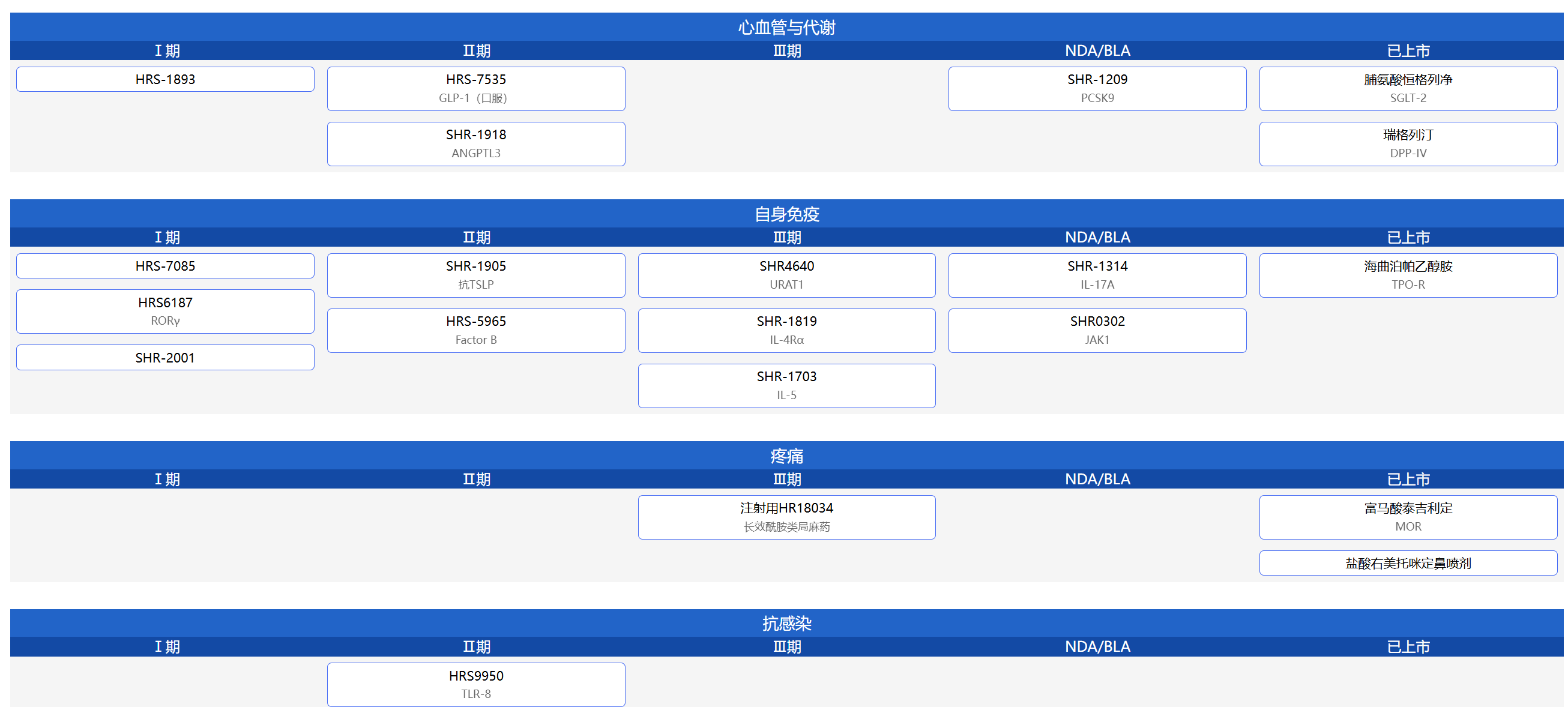Open the SHR-1209 PCSK9 card
Viewport: 1568px width, 707px height.
click(x=1097, y=89)
